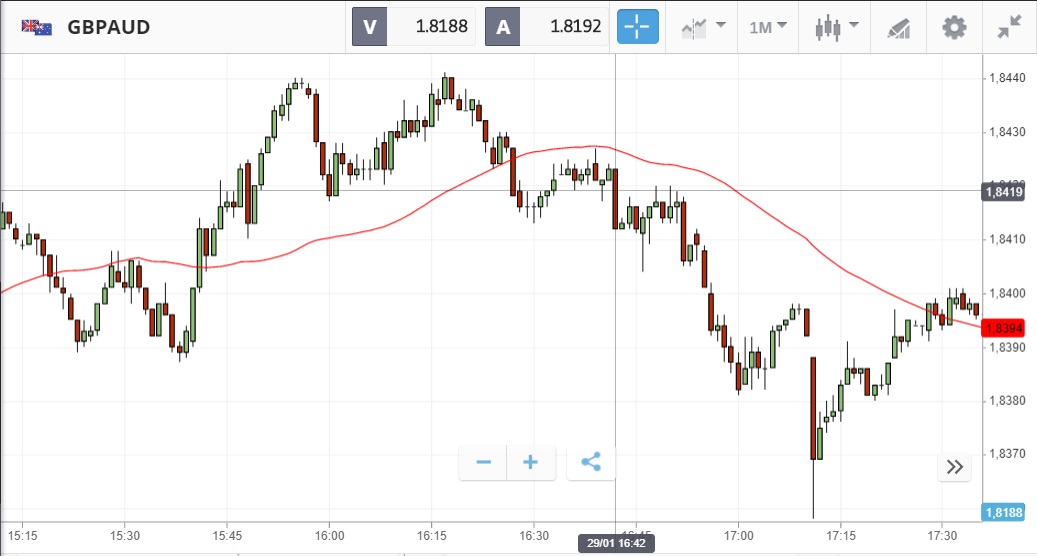Viewport: 1037px width, 556px height.
Task: Click the red 1.8394 moving average price label
Action: 1003,328
